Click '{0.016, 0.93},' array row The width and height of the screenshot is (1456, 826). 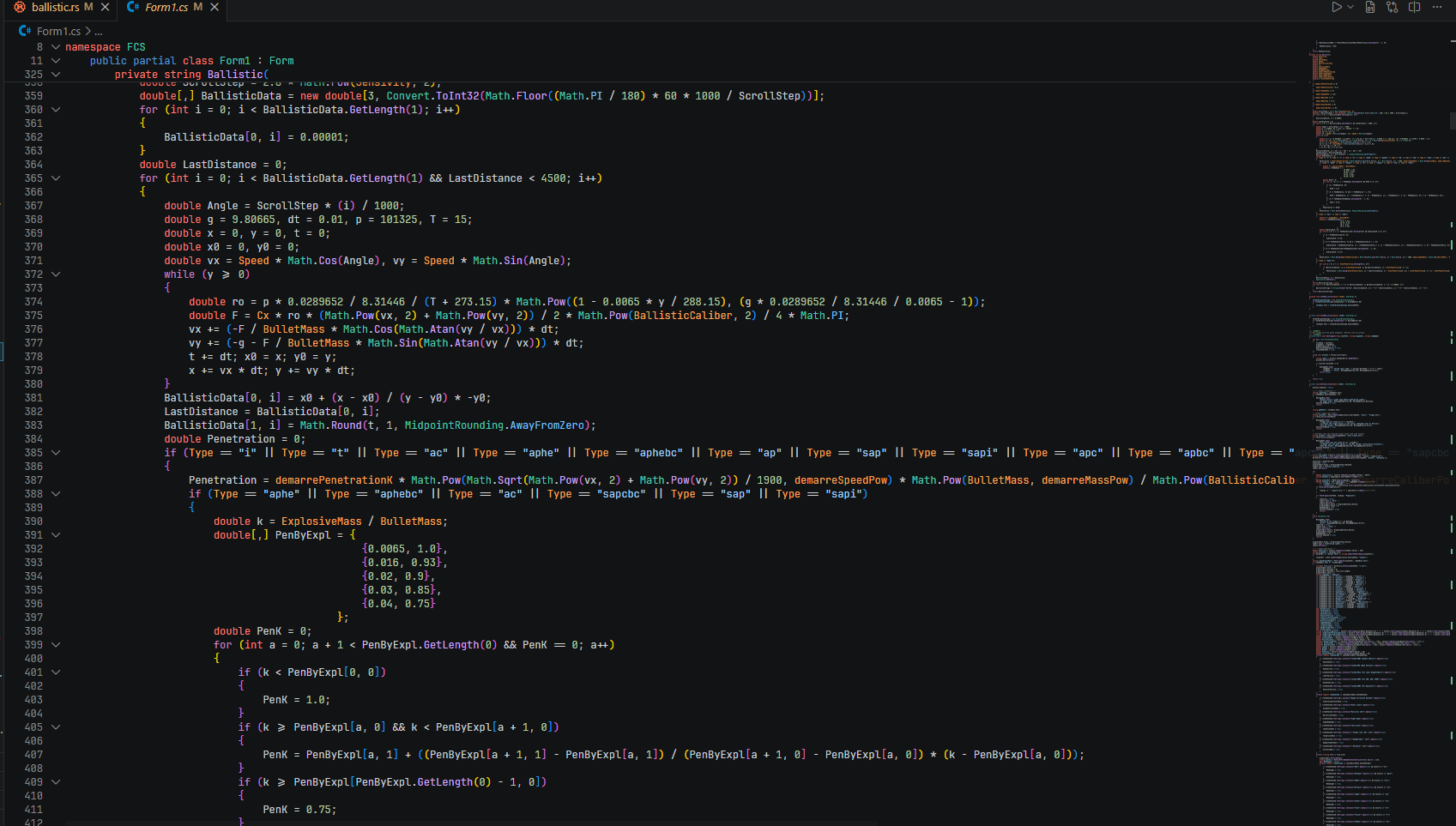[405, 563]
